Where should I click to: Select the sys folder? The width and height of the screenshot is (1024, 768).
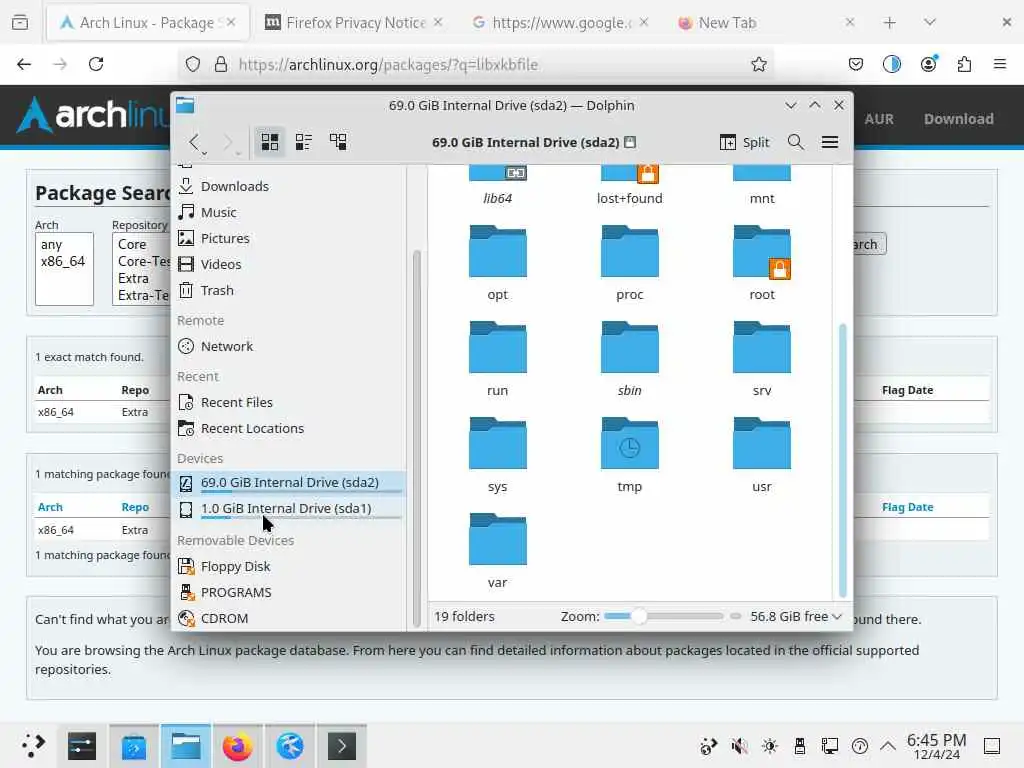(x=498, y=454)
